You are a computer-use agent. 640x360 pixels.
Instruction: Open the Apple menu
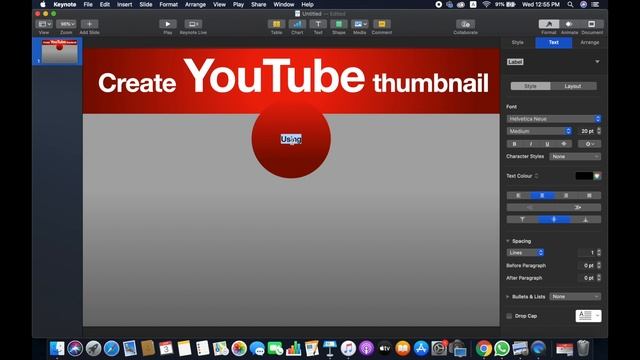43,4
